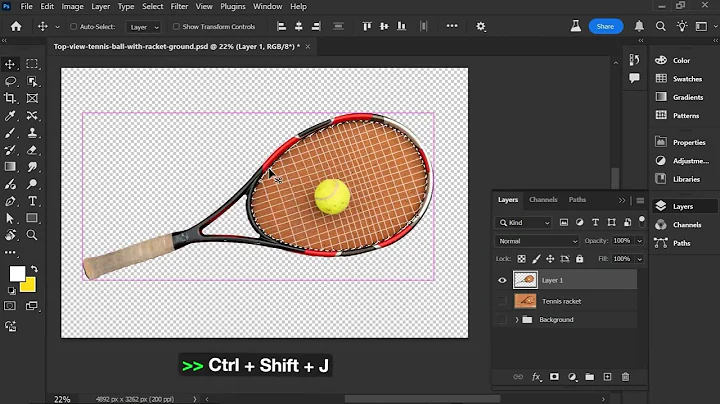Show the Tennis racket layer visibility
The image size is (720, 404).
(x=502, y=301)
